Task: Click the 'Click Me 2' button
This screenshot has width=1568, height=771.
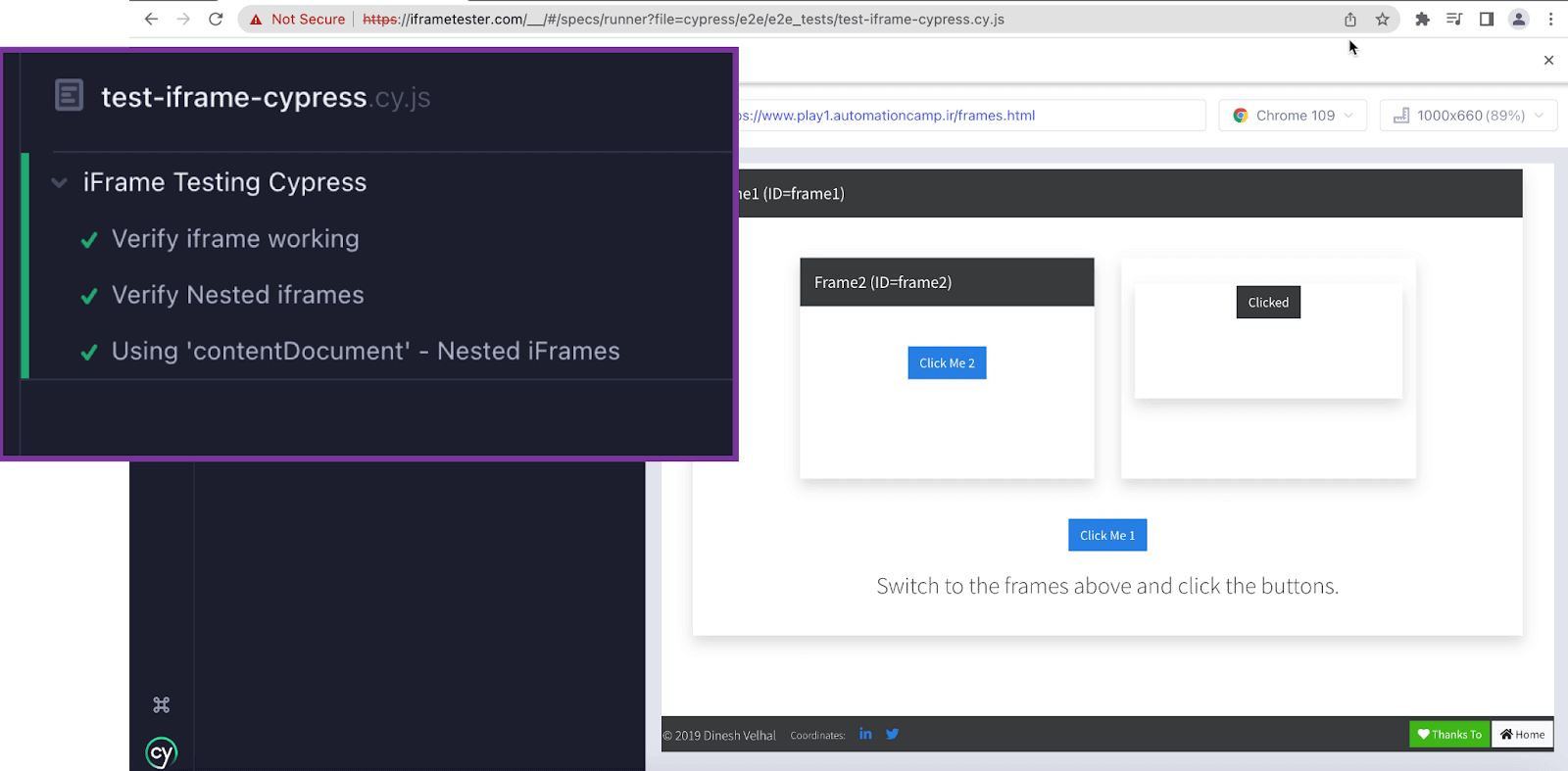Action: (x=947, y=362)
